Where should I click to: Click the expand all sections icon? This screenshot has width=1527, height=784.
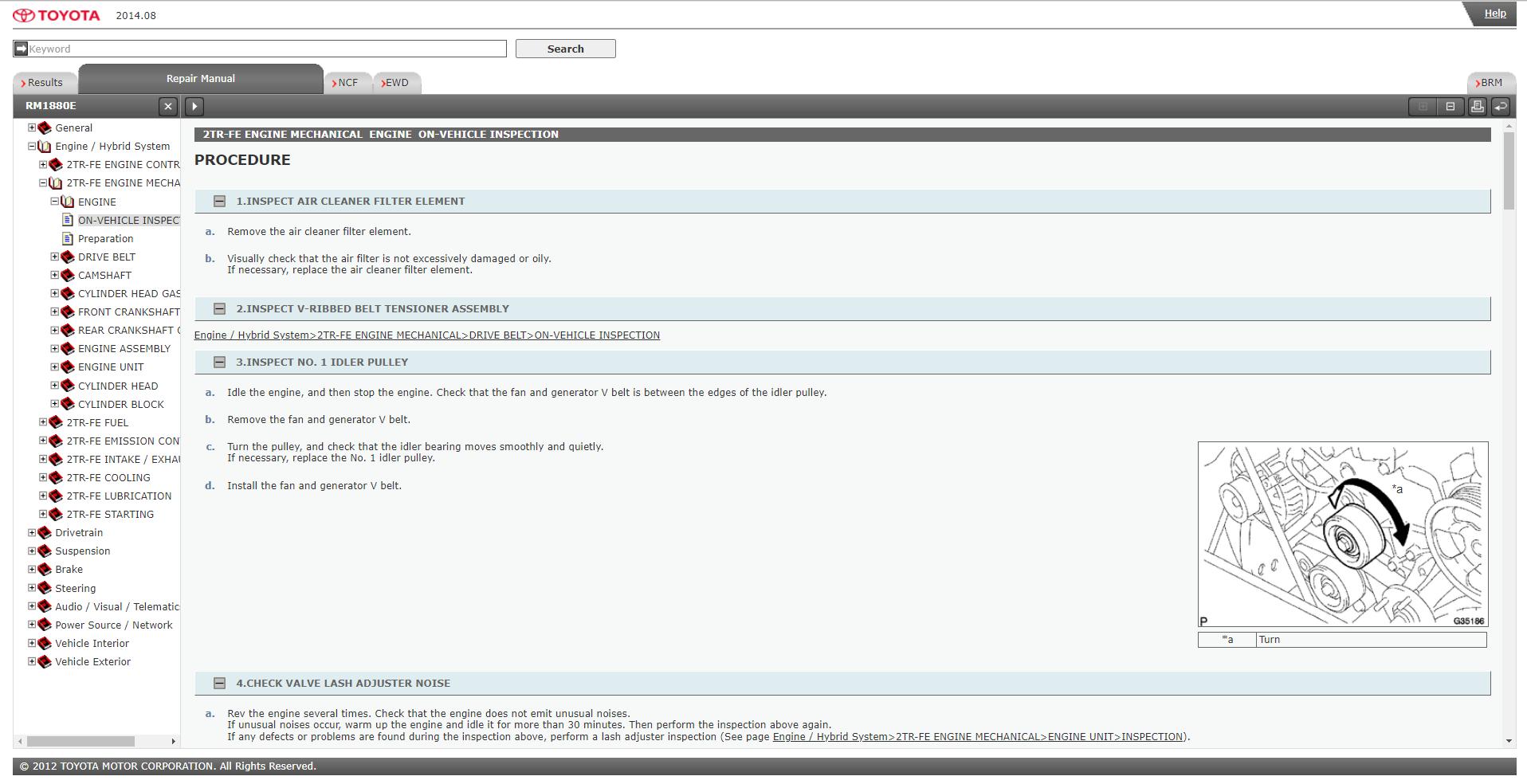[1423, 106]
